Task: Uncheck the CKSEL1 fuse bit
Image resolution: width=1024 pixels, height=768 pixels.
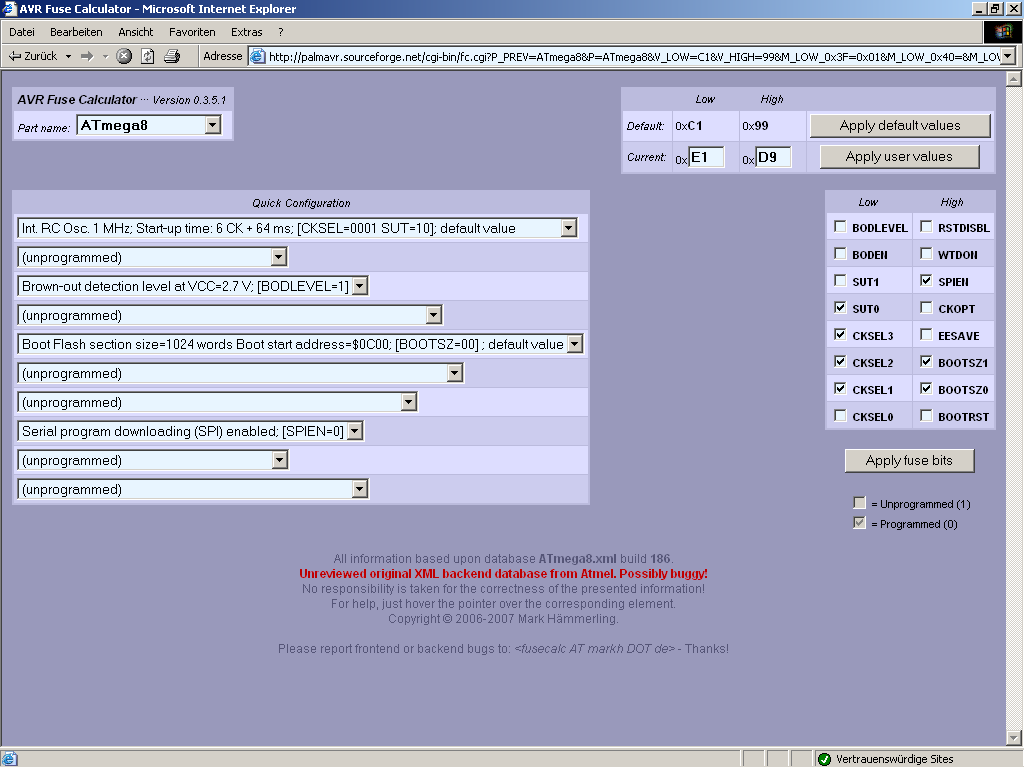Action: [x=840, y=389]
